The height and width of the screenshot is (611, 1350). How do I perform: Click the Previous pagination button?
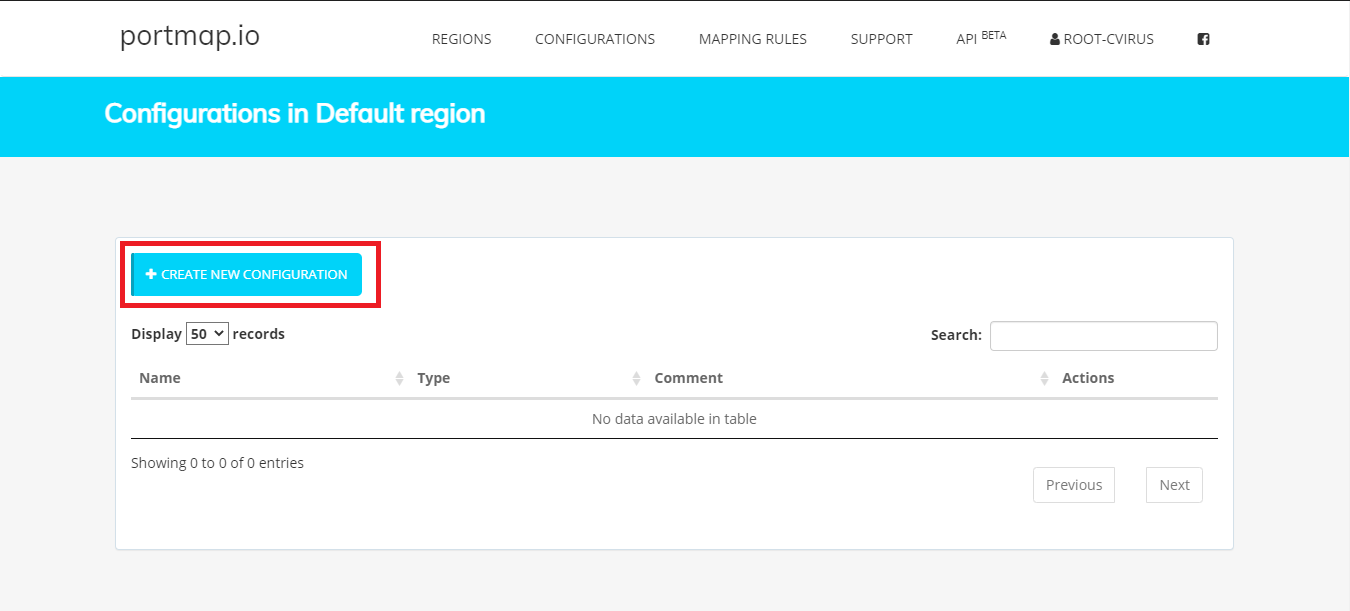click(1074, 485)
